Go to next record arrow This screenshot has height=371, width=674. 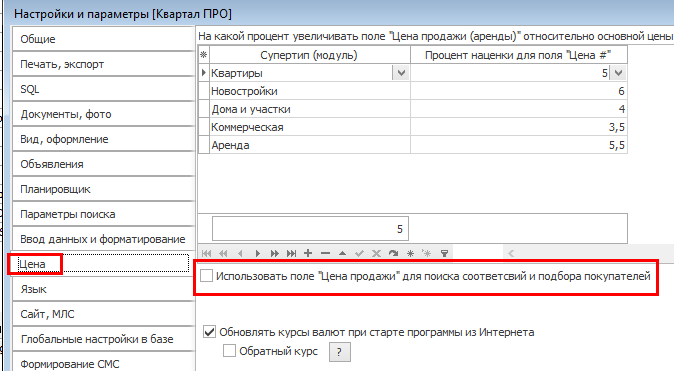pos(257,253)
